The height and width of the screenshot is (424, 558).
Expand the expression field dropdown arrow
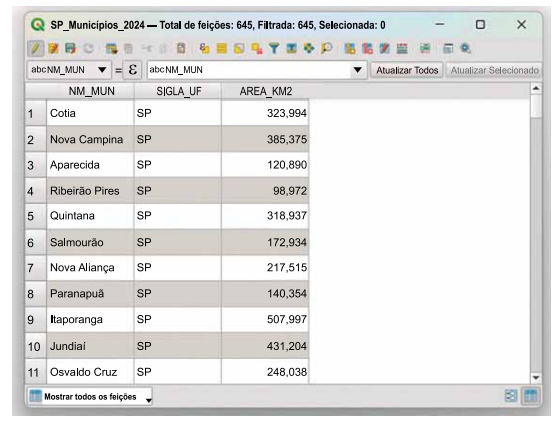pyautogui.click(x=358, y=70)
